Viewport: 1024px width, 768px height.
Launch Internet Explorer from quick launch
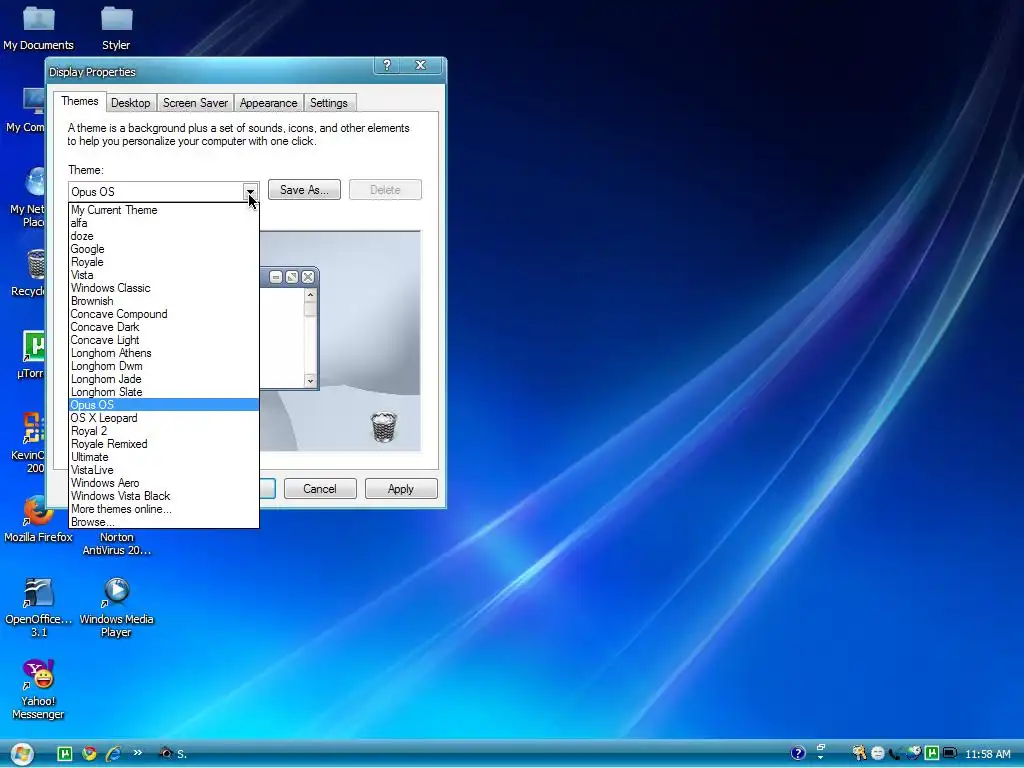[x=113, y=754]
